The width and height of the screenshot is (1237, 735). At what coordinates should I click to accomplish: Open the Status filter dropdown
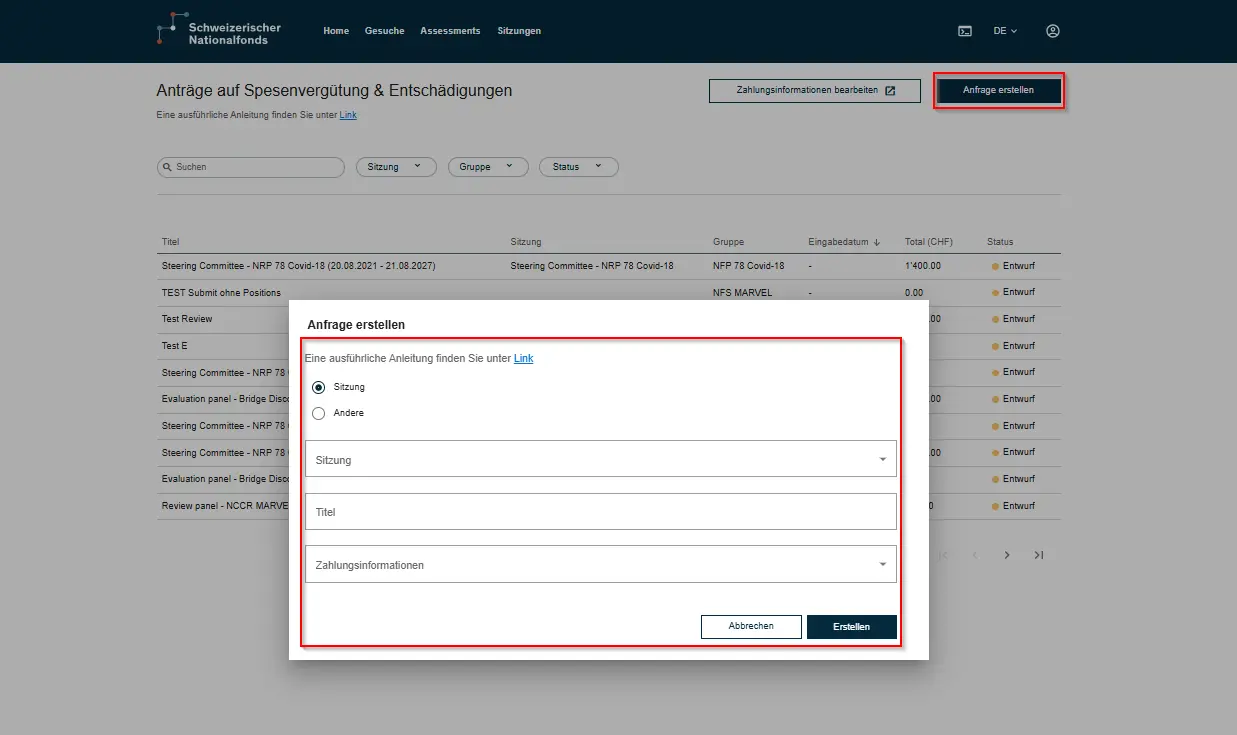click(x=578, y=167)
